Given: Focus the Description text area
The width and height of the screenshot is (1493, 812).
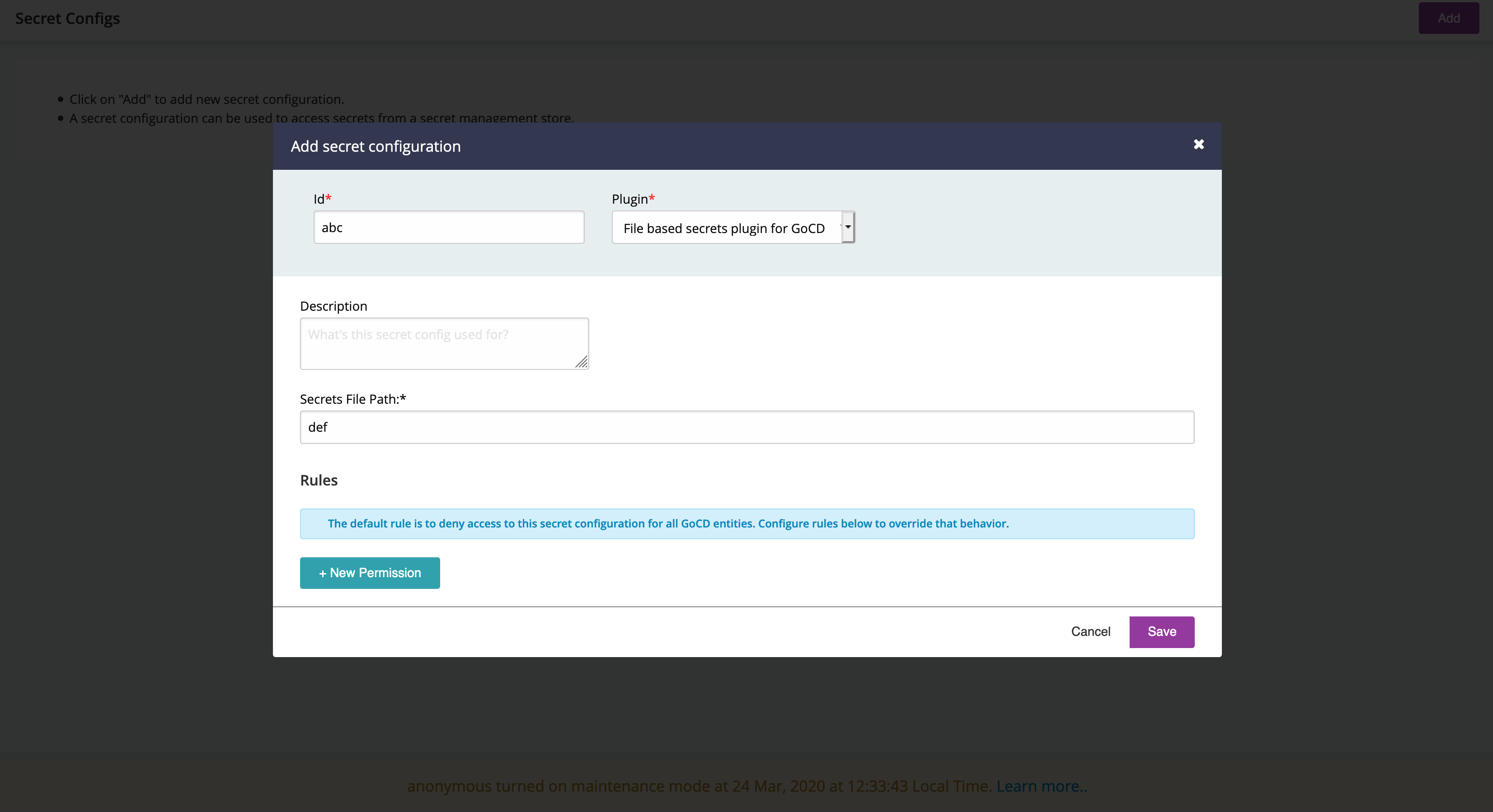Looking at the screenshot, I should tap(444, 343).
